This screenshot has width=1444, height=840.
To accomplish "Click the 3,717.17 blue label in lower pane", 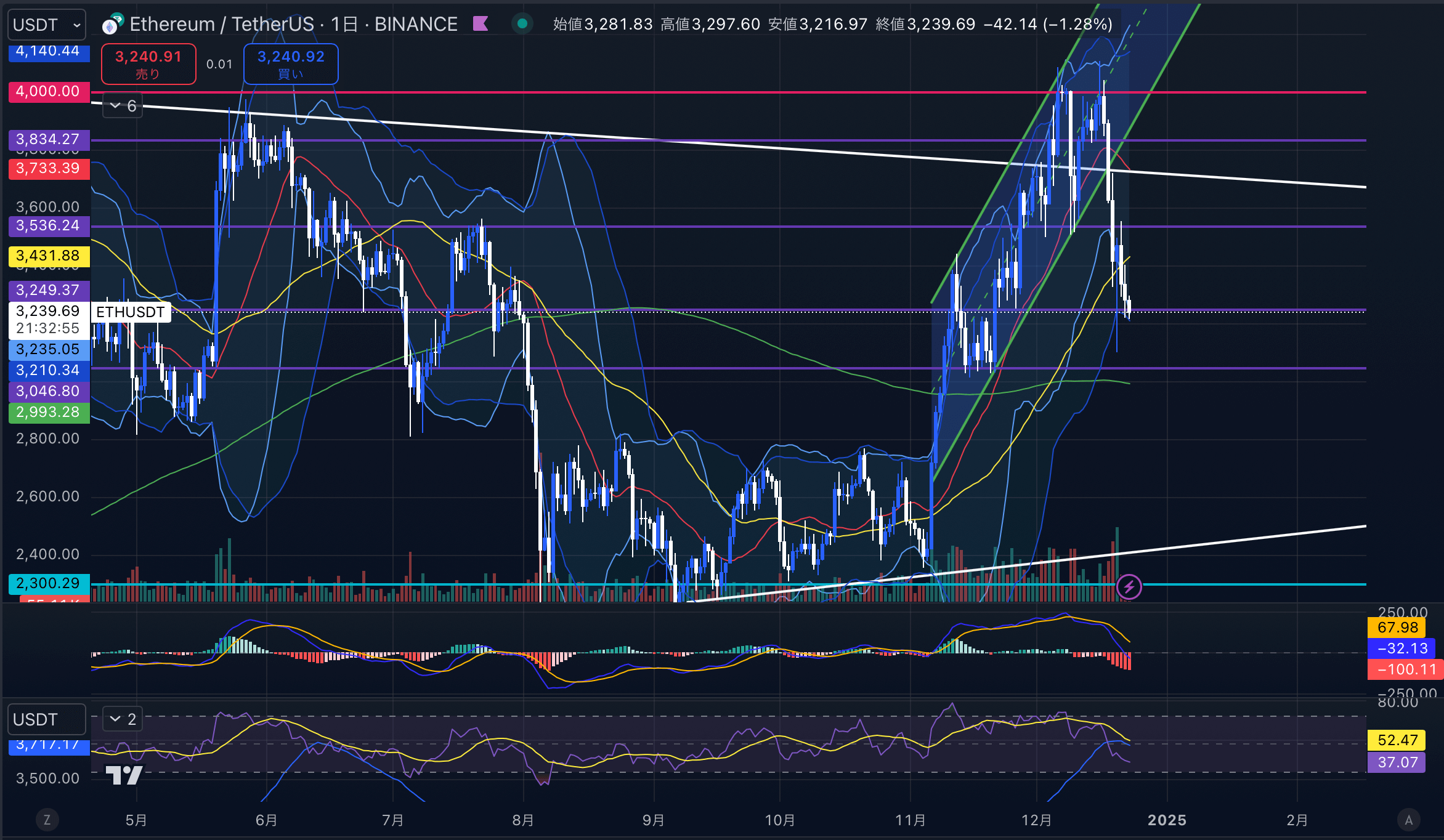I will coord(49,746).
